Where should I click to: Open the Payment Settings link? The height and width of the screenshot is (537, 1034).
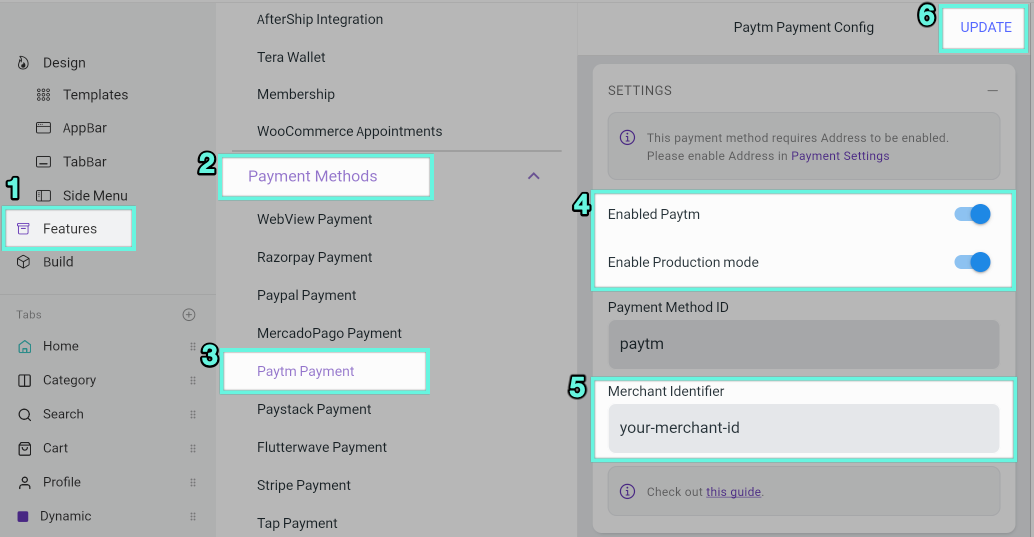click(840, 156)
